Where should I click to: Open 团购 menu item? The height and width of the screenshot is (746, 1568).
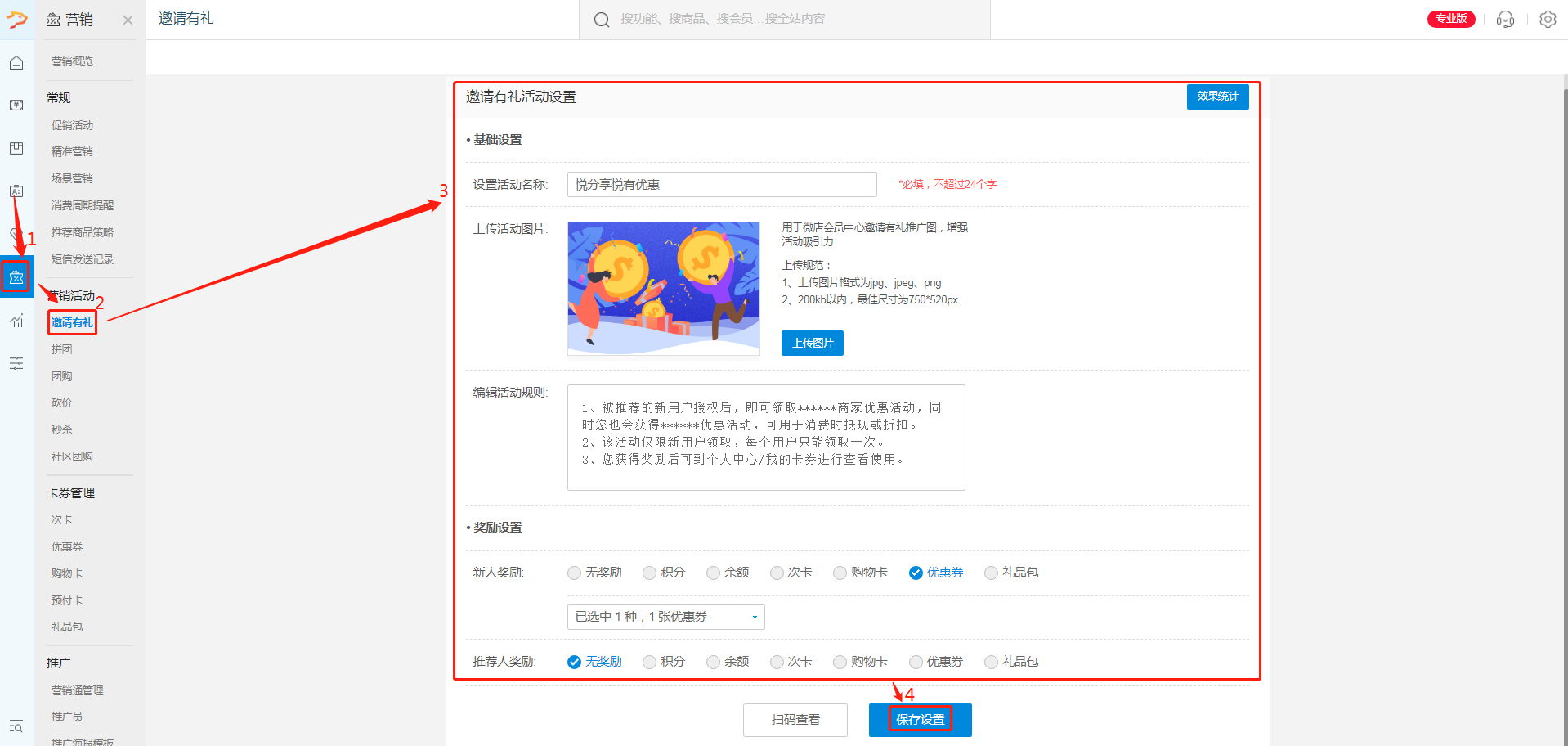click(61, 376)
